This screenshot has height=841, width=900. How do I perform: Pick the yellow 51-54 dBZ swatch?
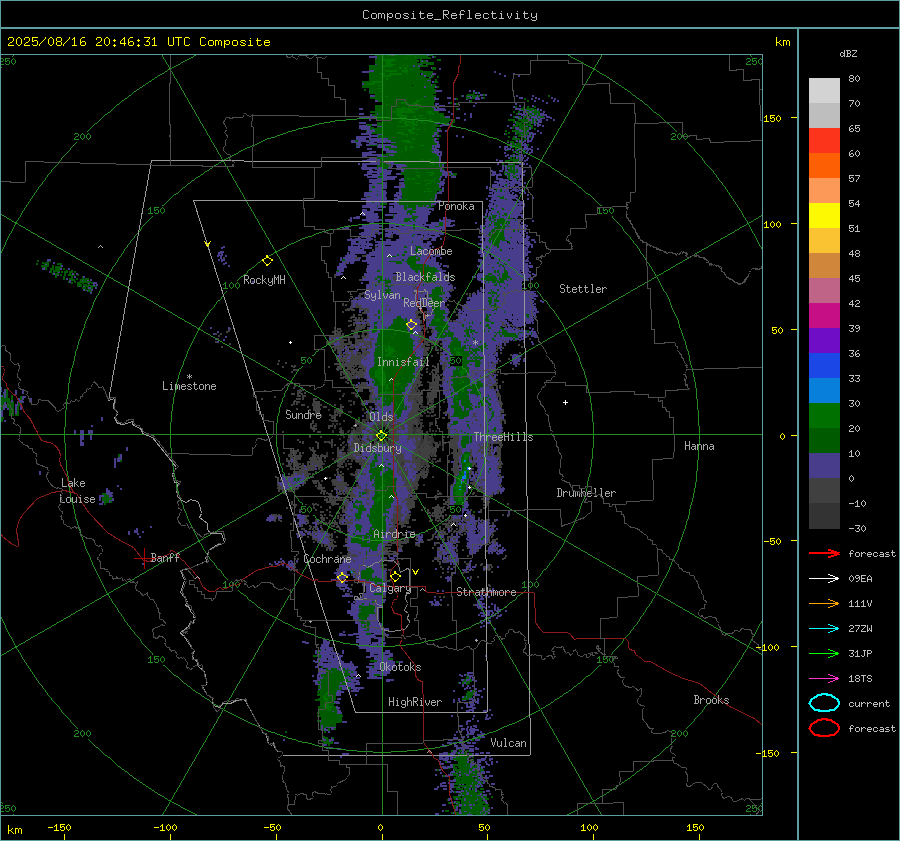pyautogui.click(x=824, y=216)
